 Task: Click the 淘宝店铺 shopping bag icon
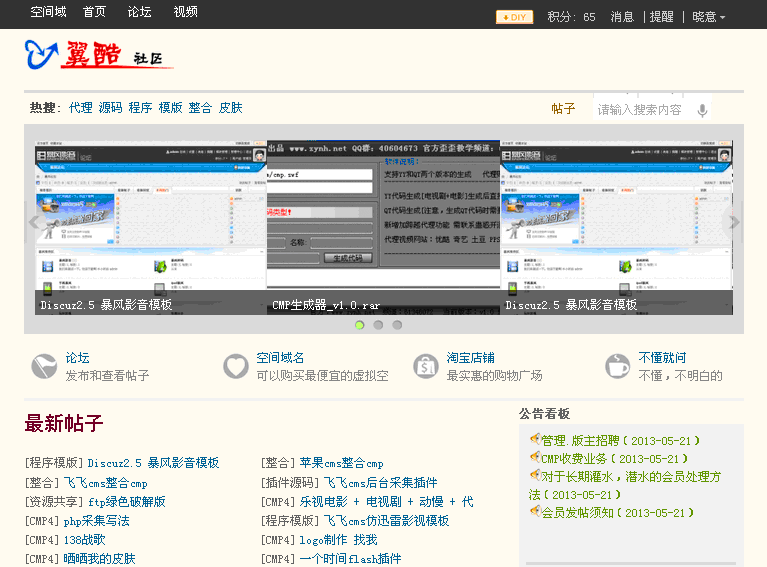[426, 366]
